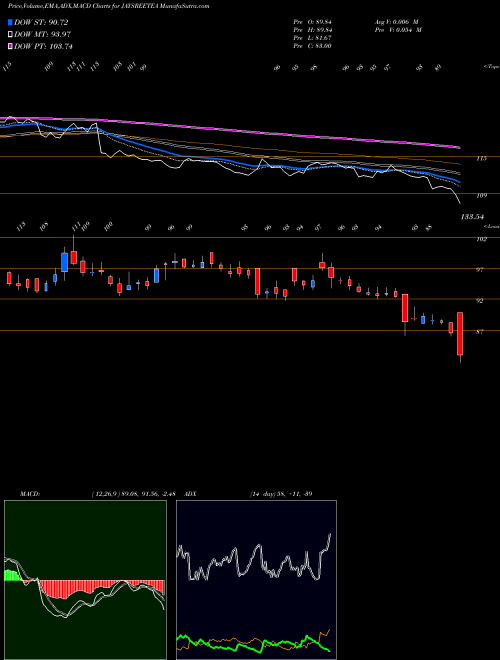
Task: Click the "Pre L: 81.67" low value
Action: 314,38
